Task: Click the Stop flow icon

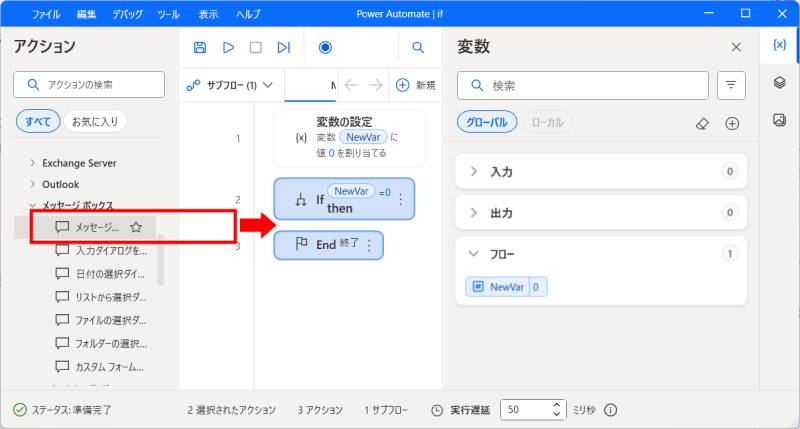Action: (255, 47)
